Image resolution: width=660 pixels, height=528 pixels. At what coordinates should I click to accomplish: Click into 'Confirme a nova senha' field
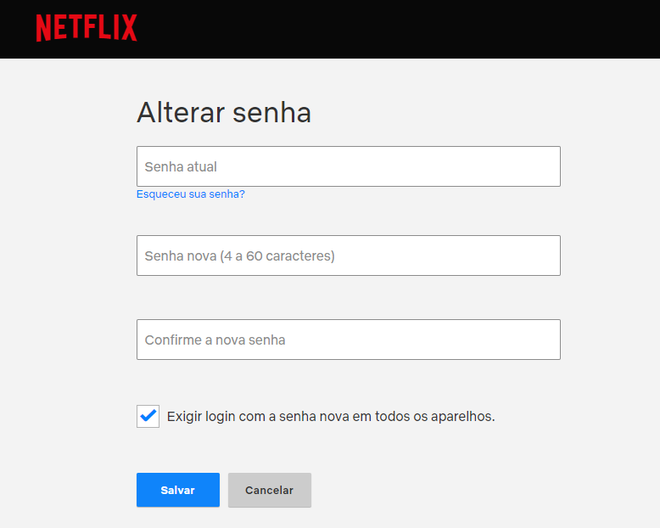(x=349, y=339)
